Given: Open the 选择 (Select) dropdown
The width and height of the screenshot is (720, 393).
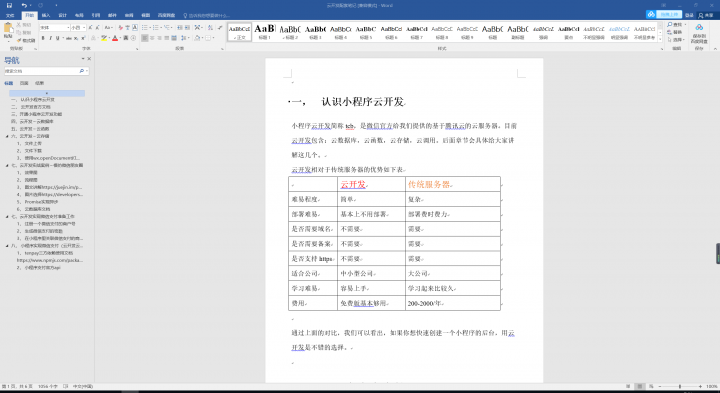Looking at the screenshot, I should [677, 39].
